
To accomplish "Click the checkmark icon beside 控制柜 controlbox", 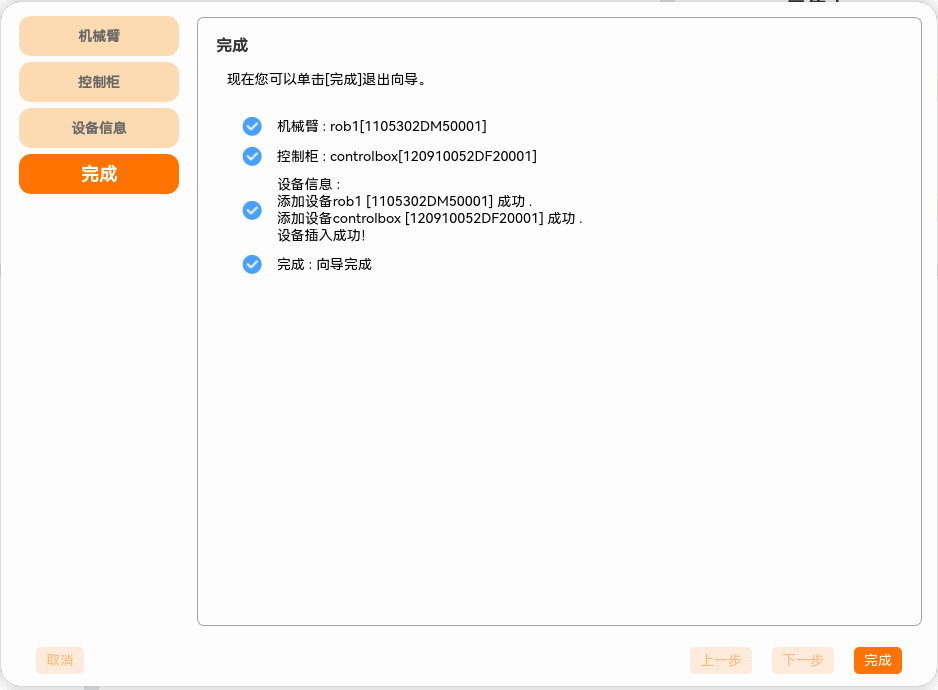I will (252, 156).
